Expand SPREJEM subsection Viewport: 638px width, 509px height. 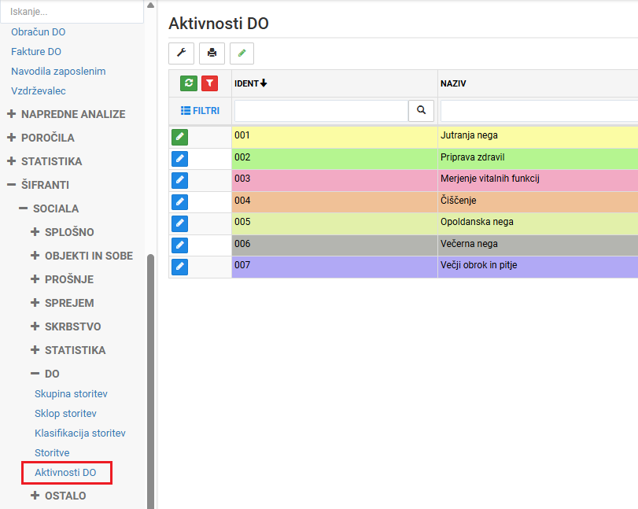point(62,303)
